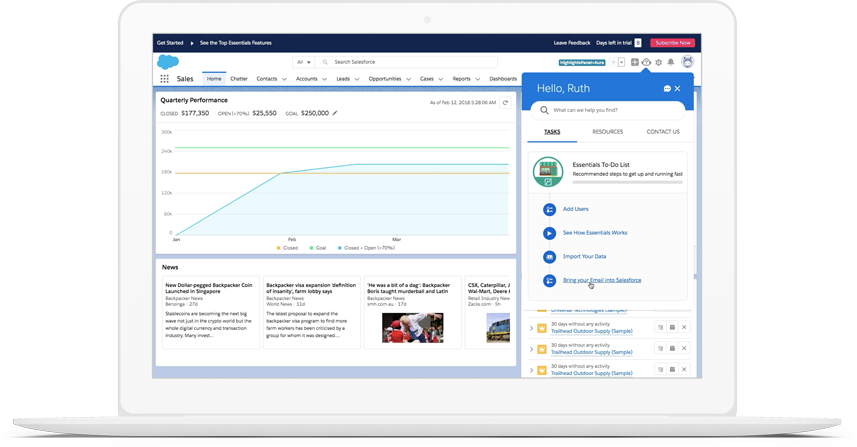Click the Essentials To-Do List progress bar
857x447 pixels.
[x=627, y=183]
